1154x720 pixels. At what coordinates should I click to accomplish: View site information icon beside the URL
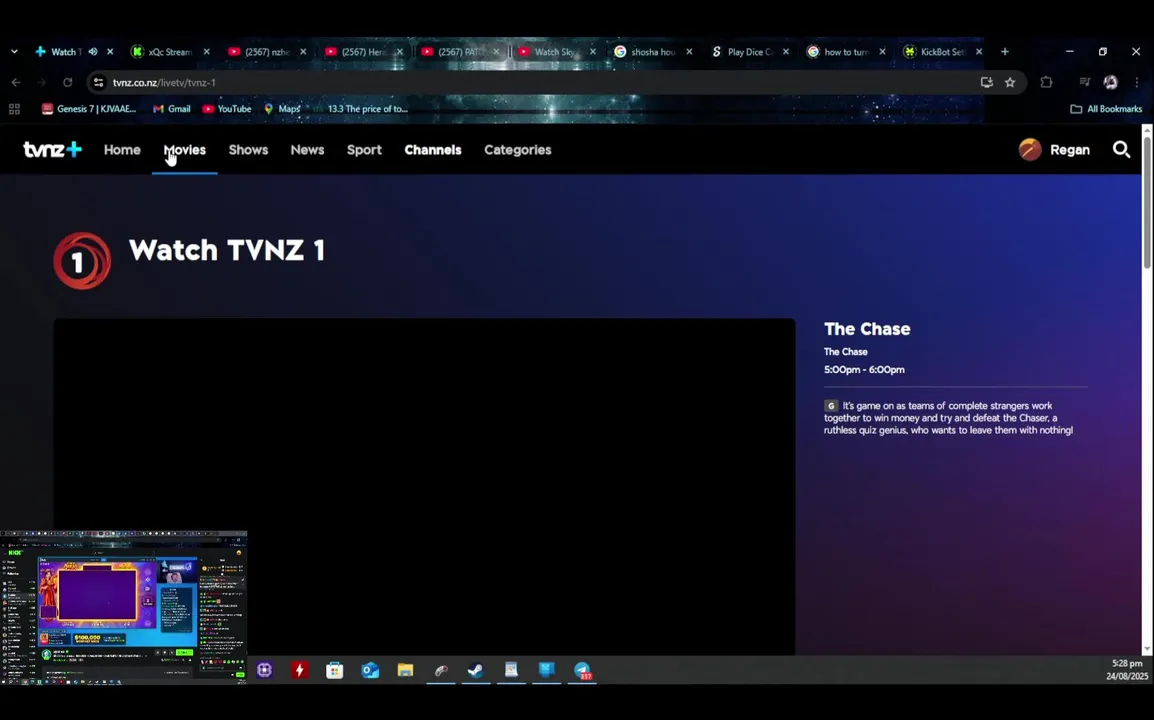point(99,82)
